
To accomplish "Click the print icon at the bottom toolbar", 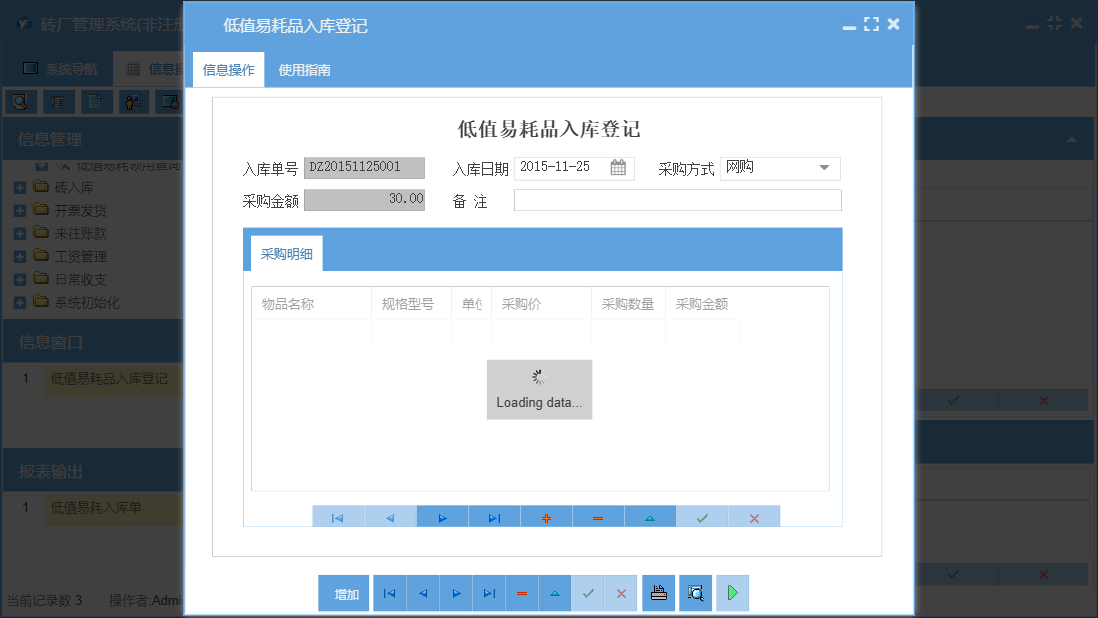I will [658, 593].
